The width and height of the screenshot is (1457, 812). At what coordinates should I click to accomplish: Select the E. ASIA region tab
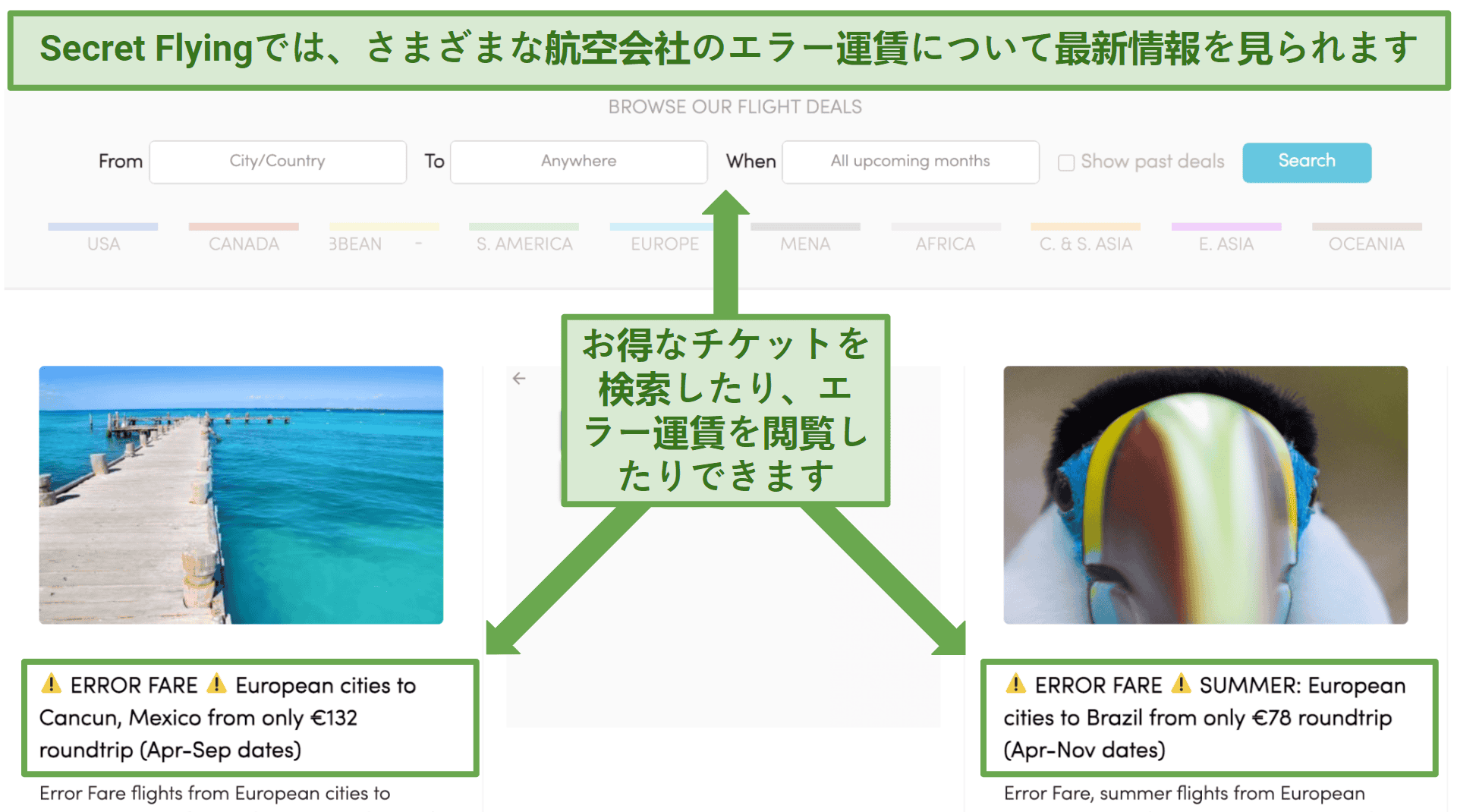(x=1226, y=238)
